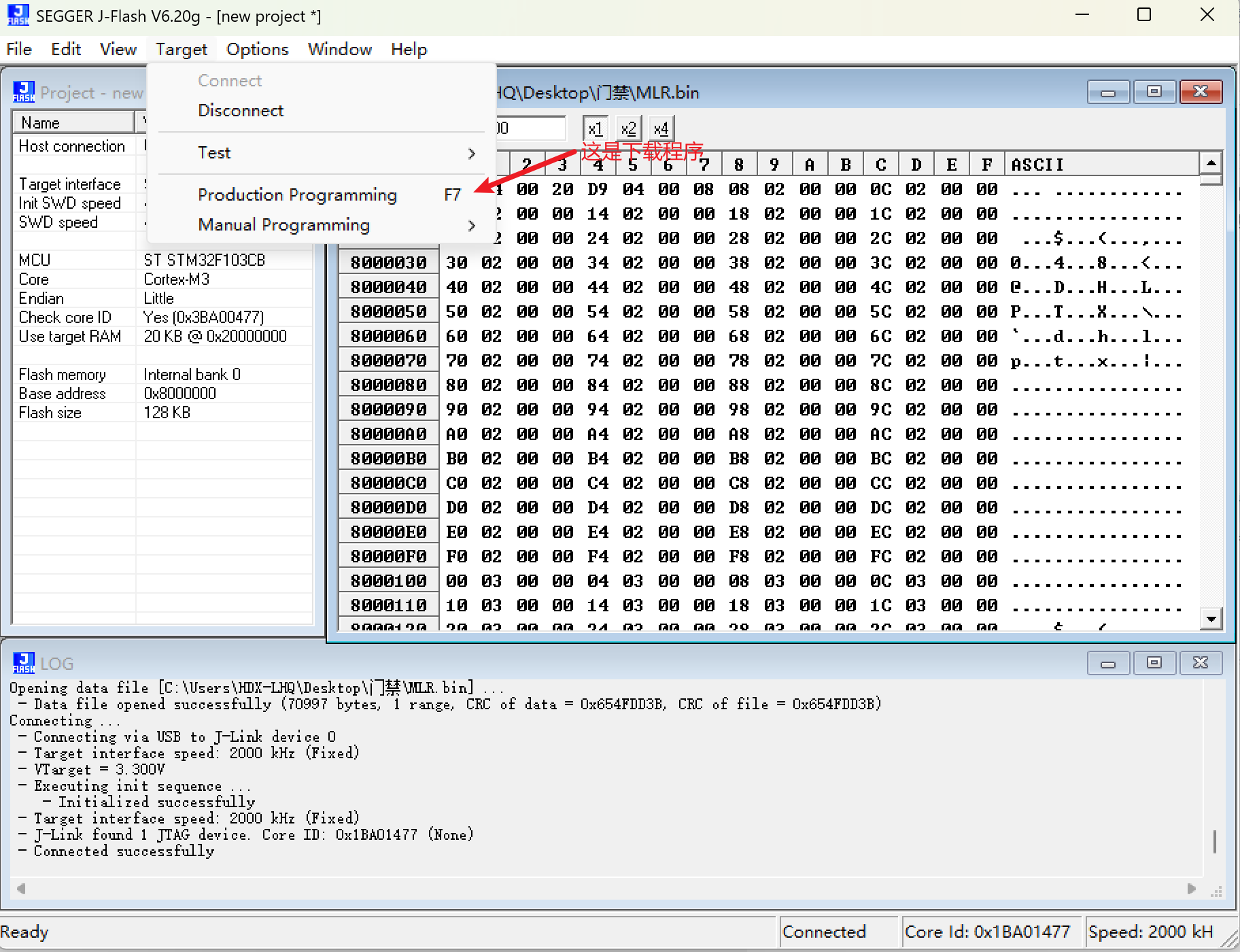Maximize the LOG window
Image resolution: width=1240 pixels, height=952 pixels.
[x=1154, y=663]
